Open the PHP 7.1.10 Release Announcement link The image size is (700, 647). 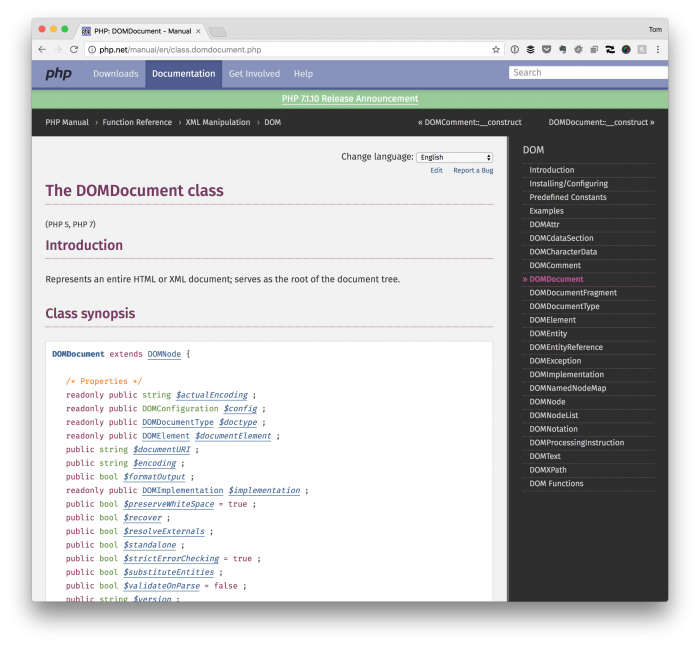[350, 99]
